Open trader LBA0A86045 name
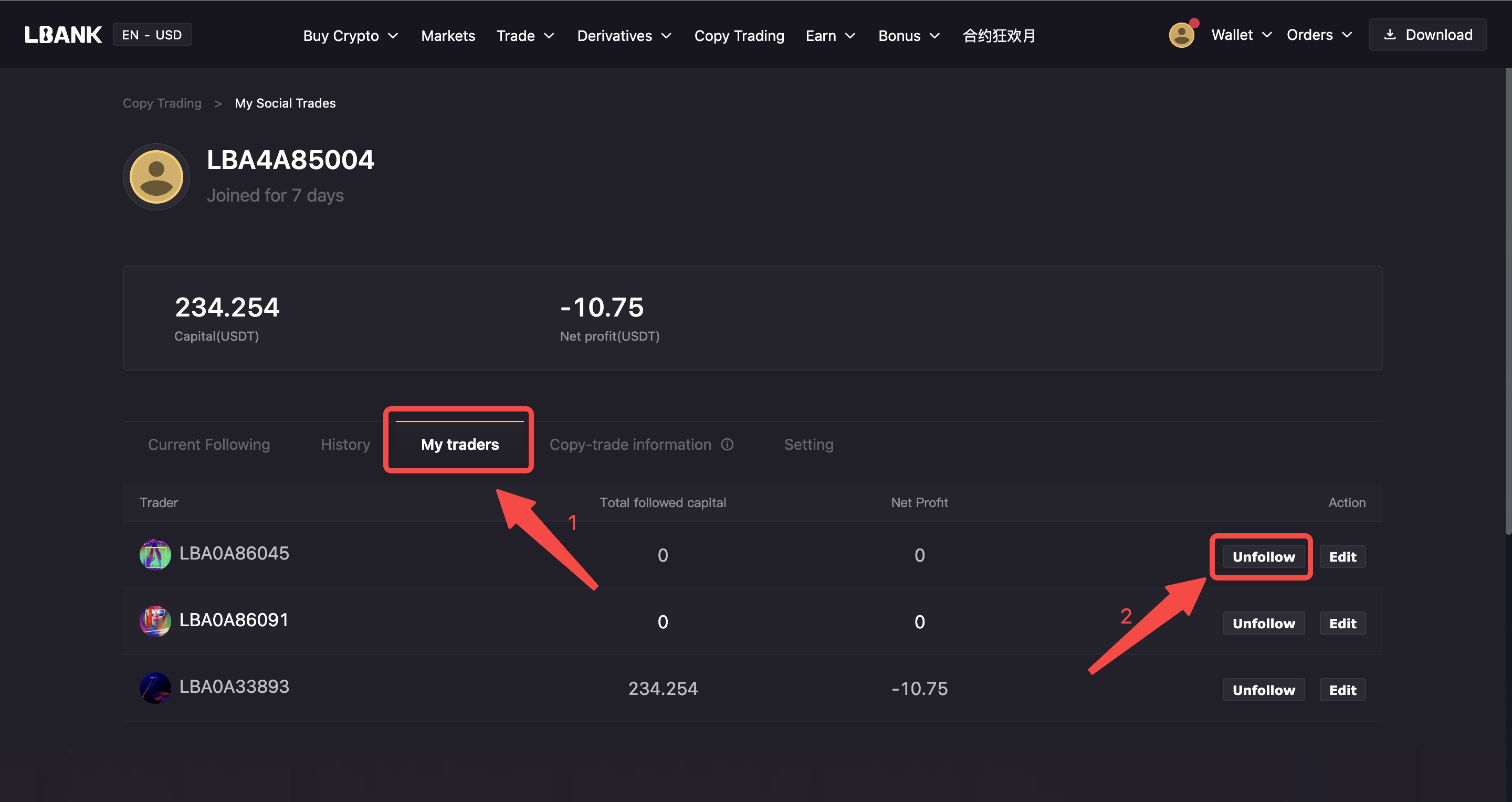The image size is (1512, 802). (234, 553)
